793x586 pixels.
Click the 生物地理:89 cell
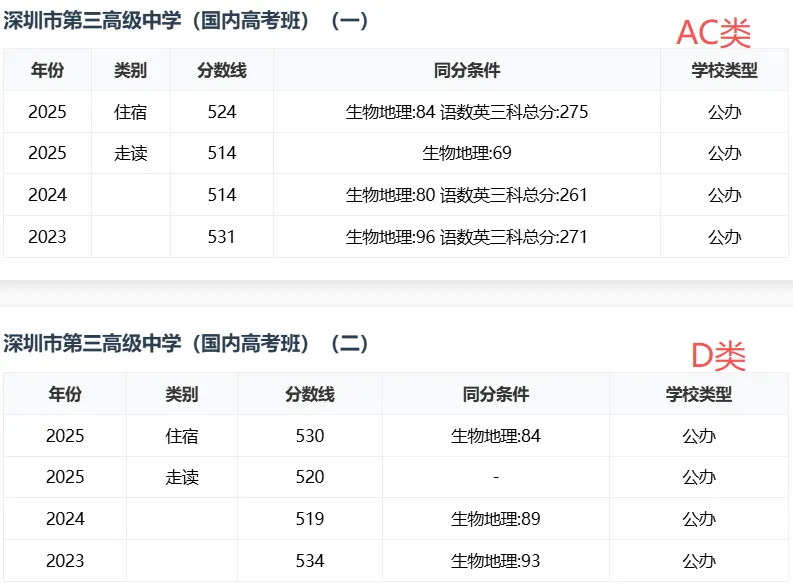click(496, 519)
